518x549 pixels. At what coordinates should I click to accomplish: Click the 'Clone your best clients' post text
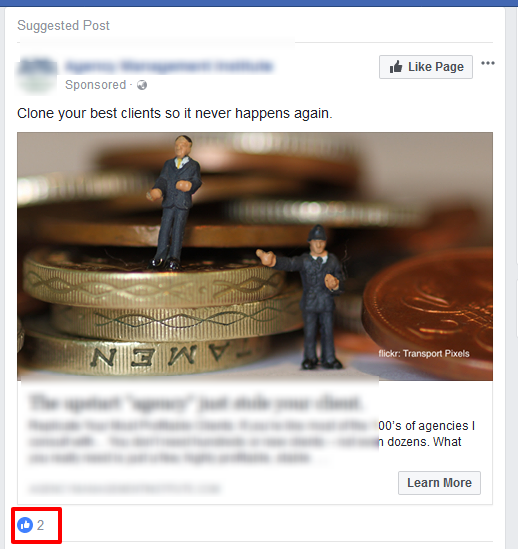175,113
